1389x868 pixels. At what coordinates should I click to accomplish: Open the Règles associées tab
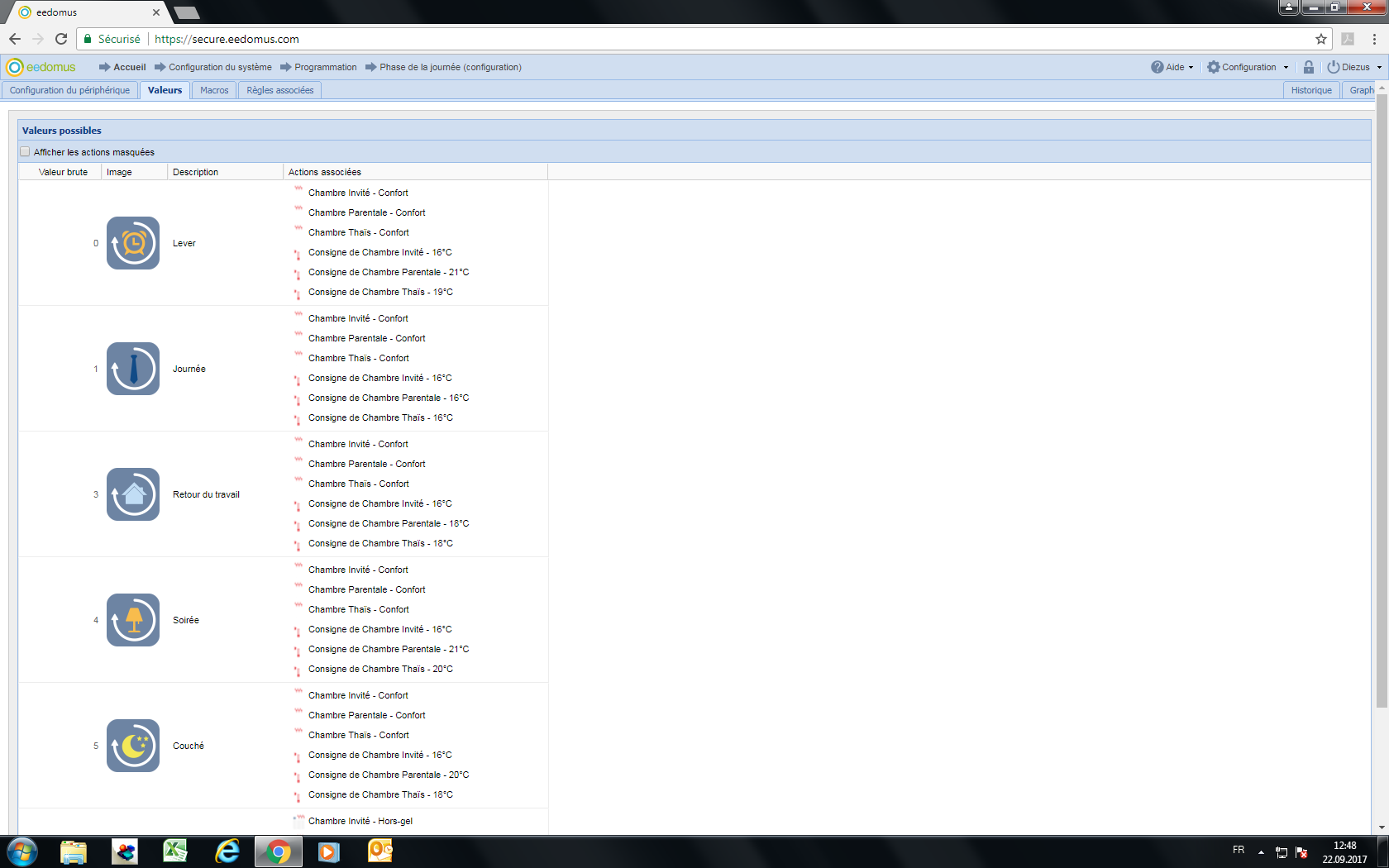pos(279,90)
